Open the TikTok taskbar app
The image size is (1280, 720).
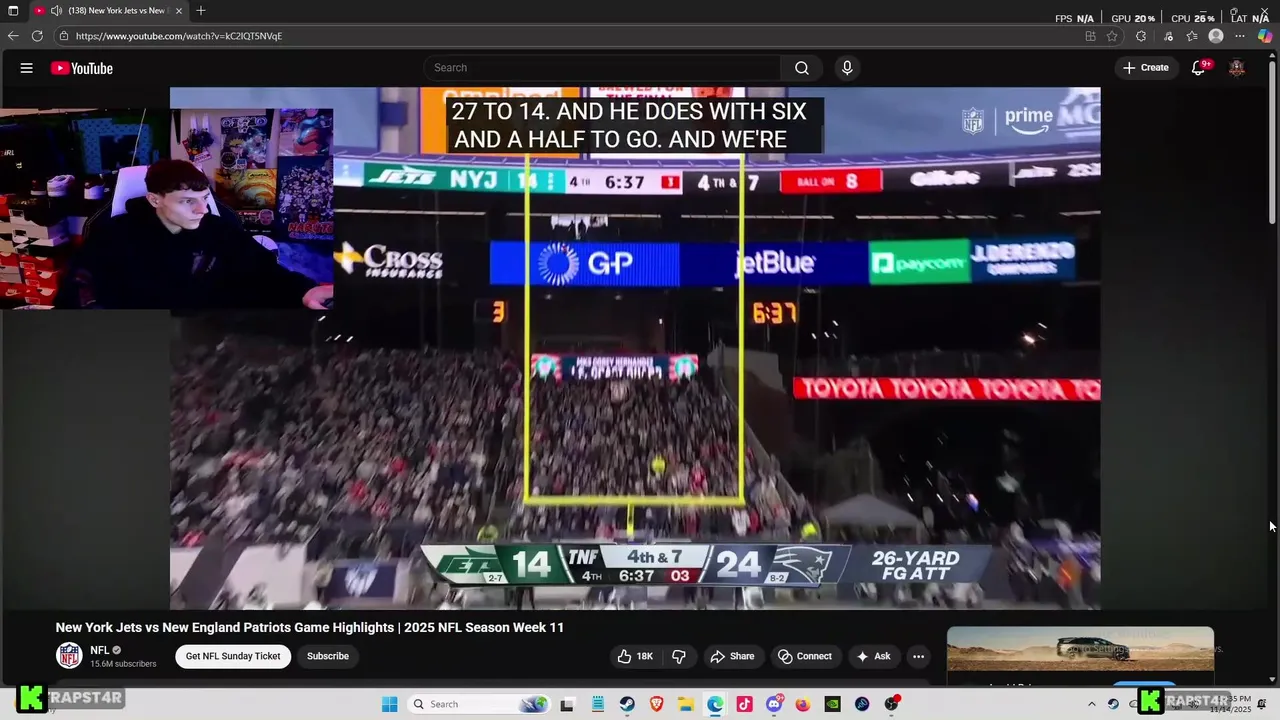click(x=744, y=704)
